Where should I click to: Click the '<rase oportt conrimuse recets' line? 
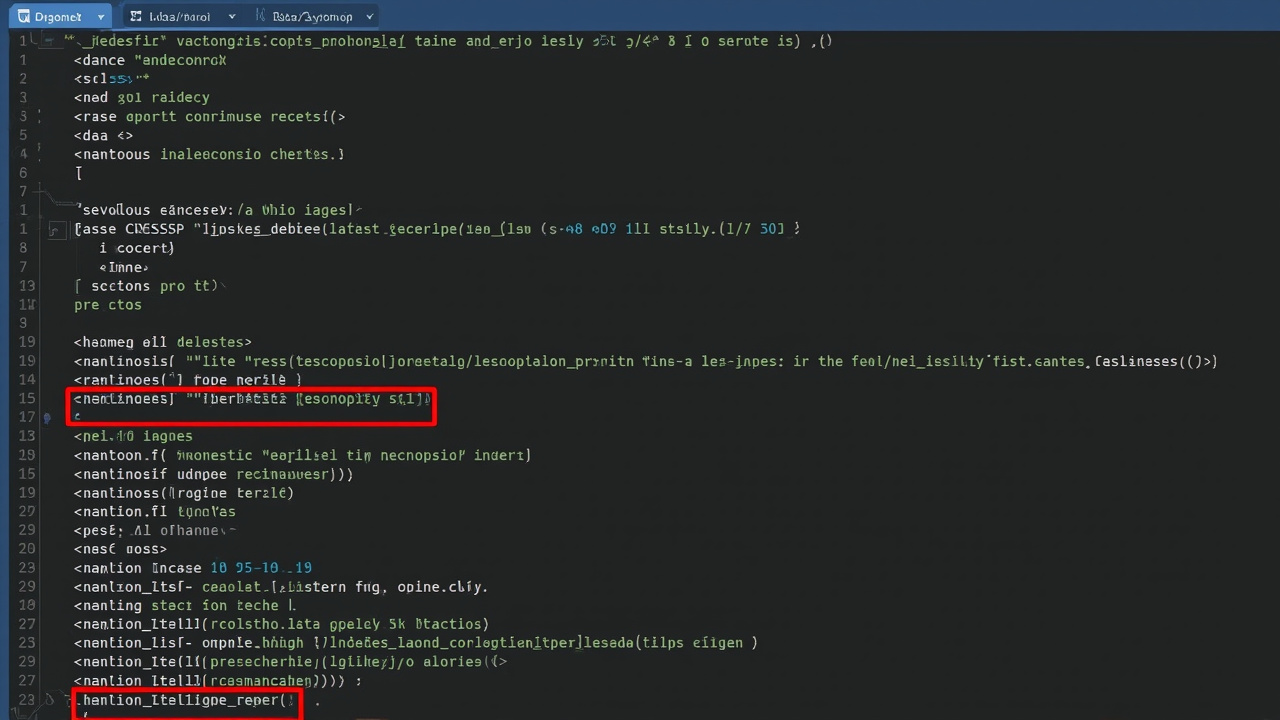(x=209, y=117)
